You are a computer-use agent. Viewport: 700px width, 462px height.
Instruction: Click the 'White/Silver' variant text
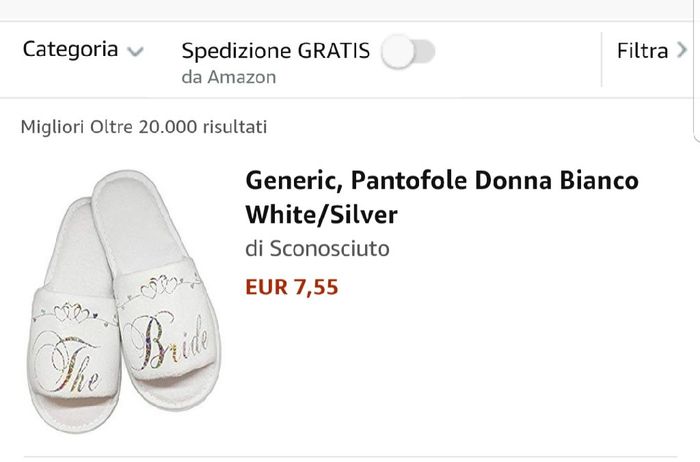pos(321,214)
